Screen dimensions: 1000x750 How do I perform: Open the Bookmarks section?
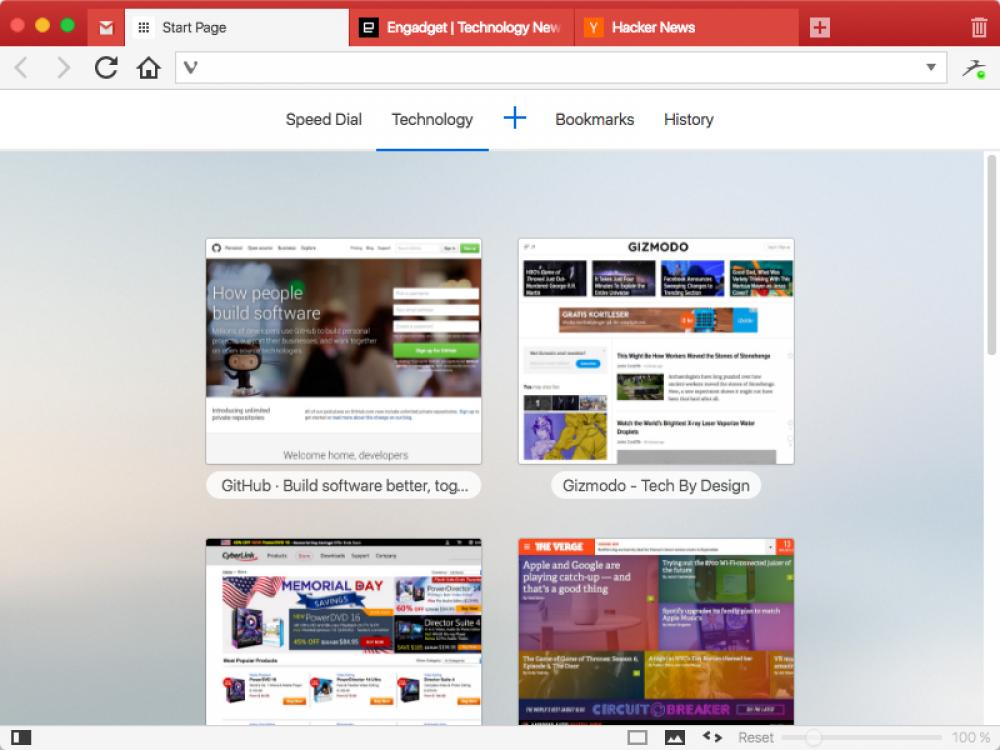pyautogui.click(x=594, y=119)
